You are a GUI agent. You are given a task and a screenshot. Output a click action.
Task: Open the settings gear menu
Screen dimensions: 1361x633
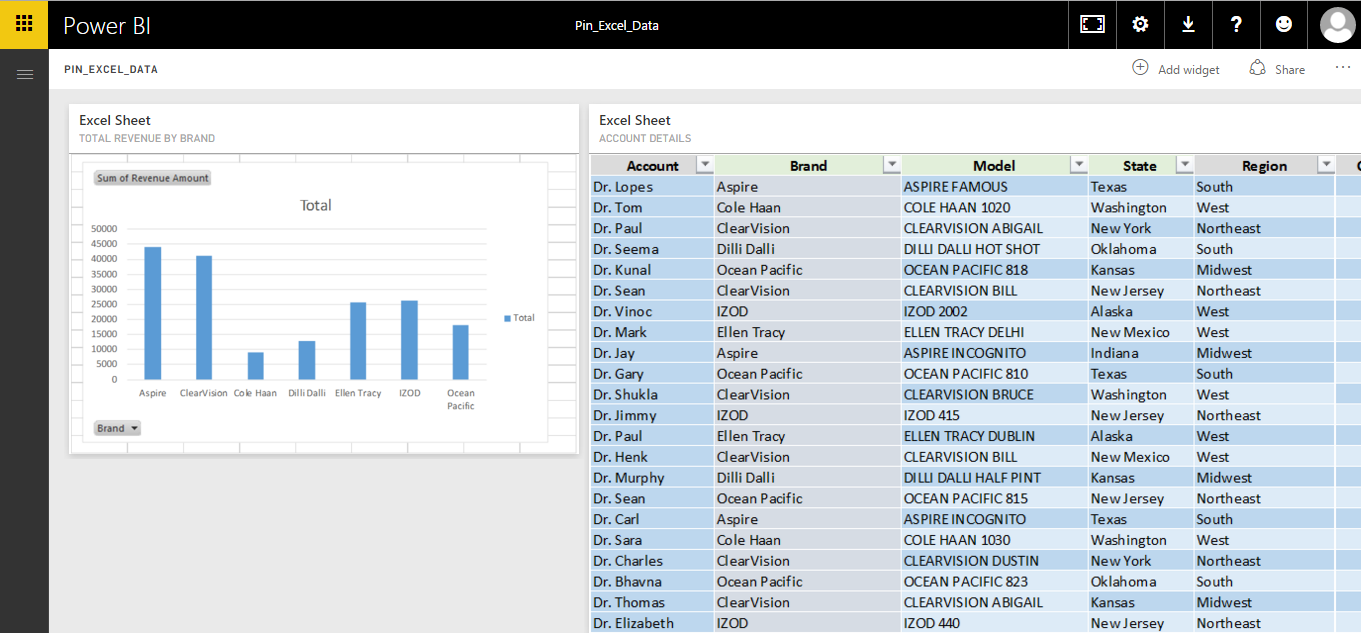(x=1140, y=25)
